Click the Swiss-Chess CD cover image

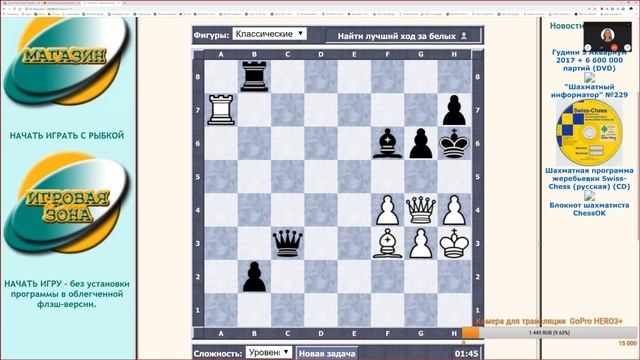point(589,133)
